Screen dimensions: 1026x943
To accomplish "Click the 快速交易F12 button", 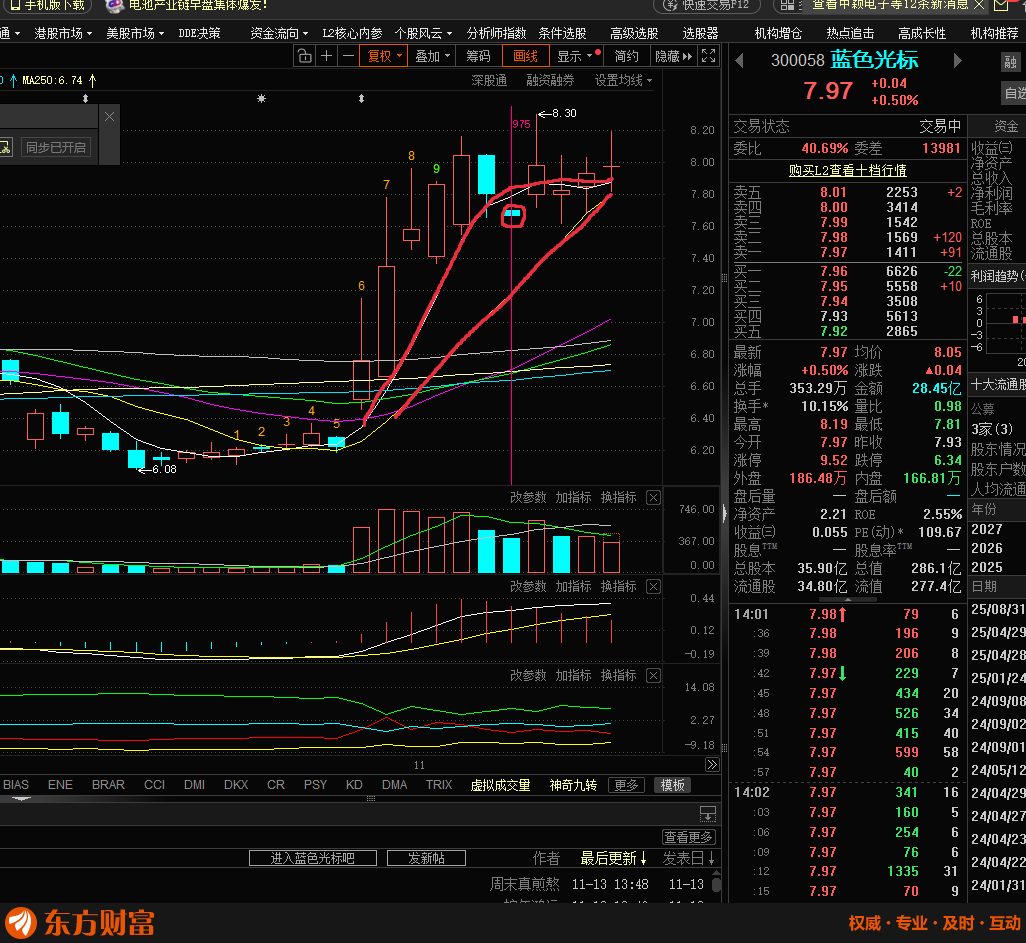I will pos(707,5).
